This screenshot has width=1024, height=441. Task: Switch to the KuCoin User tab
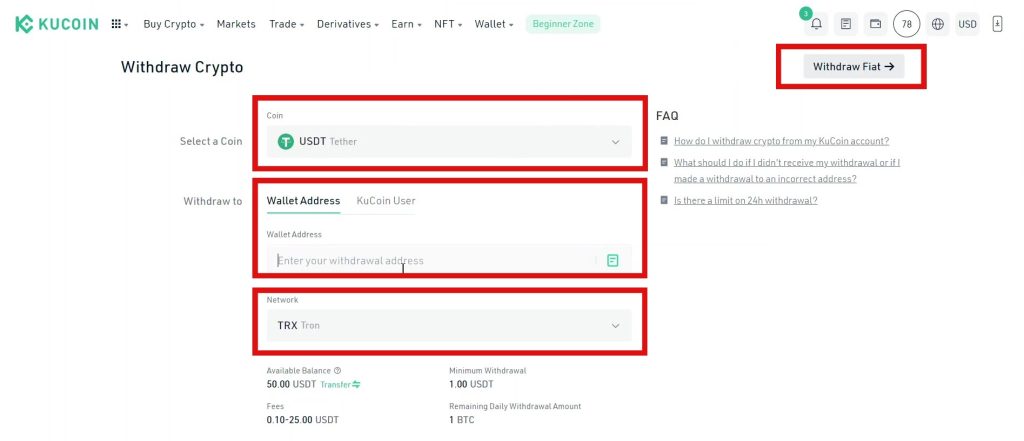[x=386, y=201]
